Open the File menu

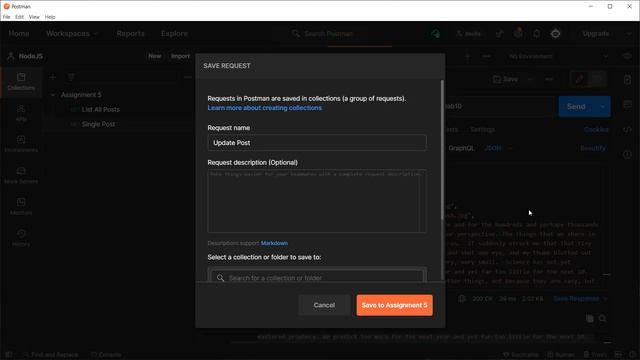[7, 17]
